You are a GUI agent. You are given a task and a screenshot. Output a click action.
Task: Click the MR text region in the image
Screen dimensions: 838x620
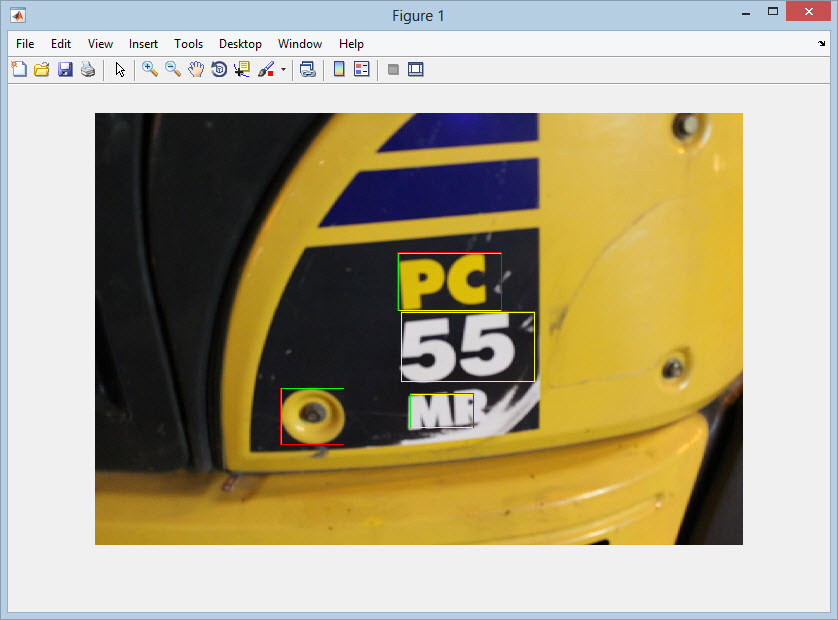[441, 410]
